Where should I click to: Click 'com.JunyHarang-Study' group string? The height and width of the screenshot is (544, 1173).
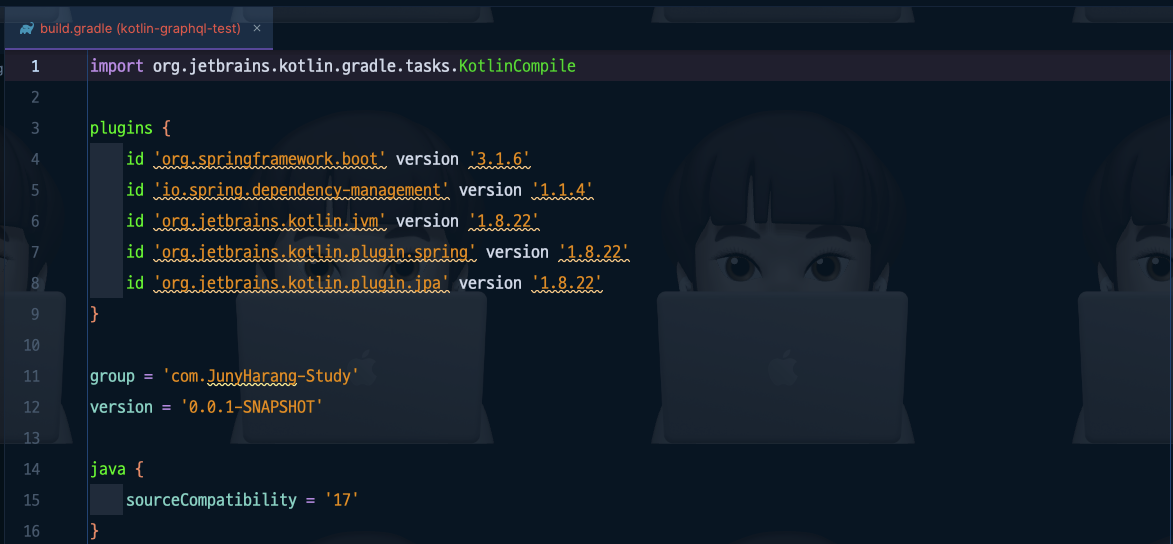tap(260, 376)
